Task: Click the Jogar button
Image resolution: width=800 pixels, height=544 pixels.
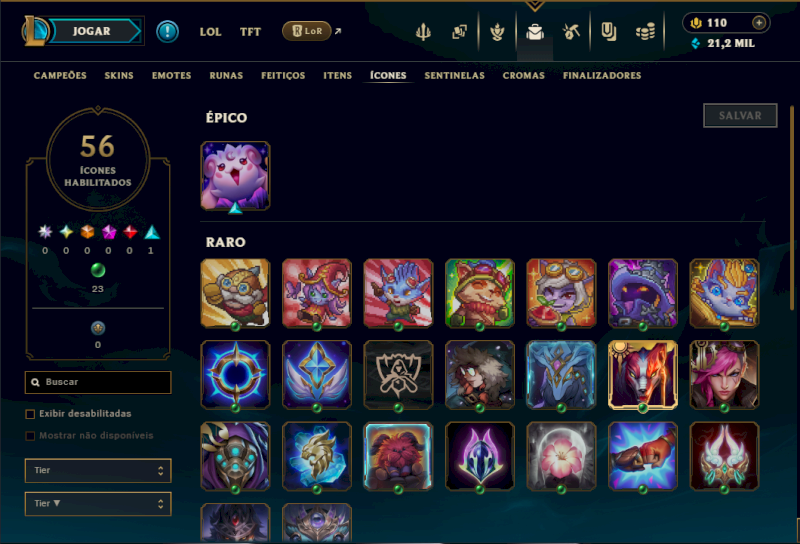Action: point(92,31)
